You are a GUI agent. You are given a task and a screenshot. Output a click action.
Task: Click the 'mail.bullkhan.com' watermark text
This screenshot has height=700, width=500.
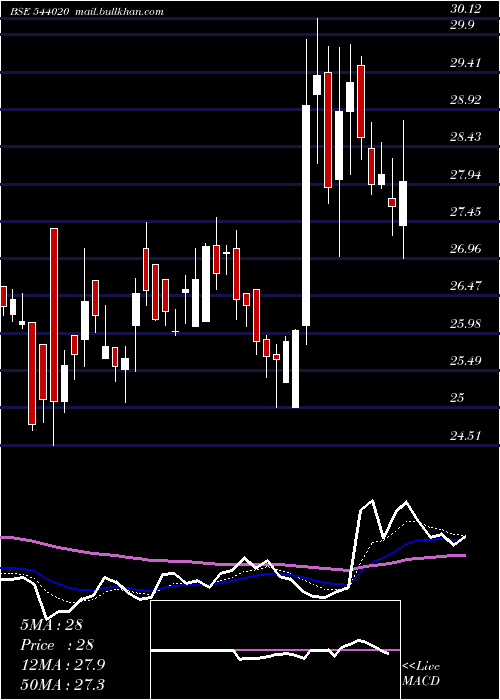click(119, 12)
